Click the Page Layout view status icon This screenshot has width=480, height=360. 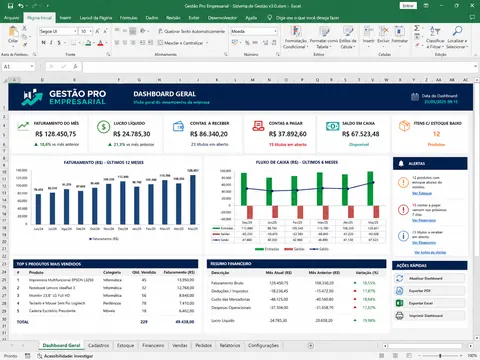tap(395, 356)
